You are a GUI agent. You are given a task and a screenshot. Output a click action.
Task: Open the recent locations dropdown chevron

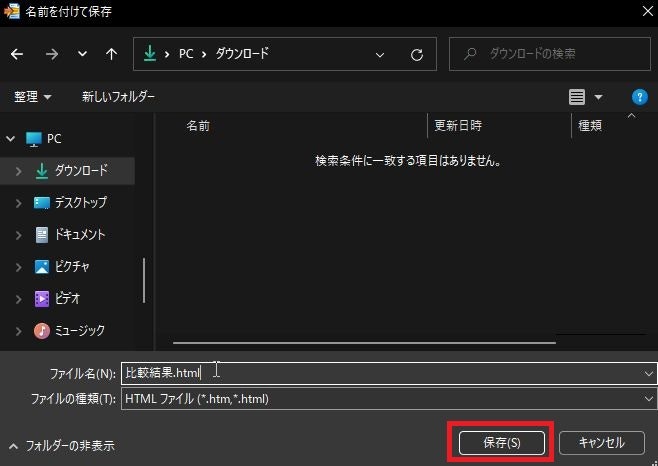(83, 54)
